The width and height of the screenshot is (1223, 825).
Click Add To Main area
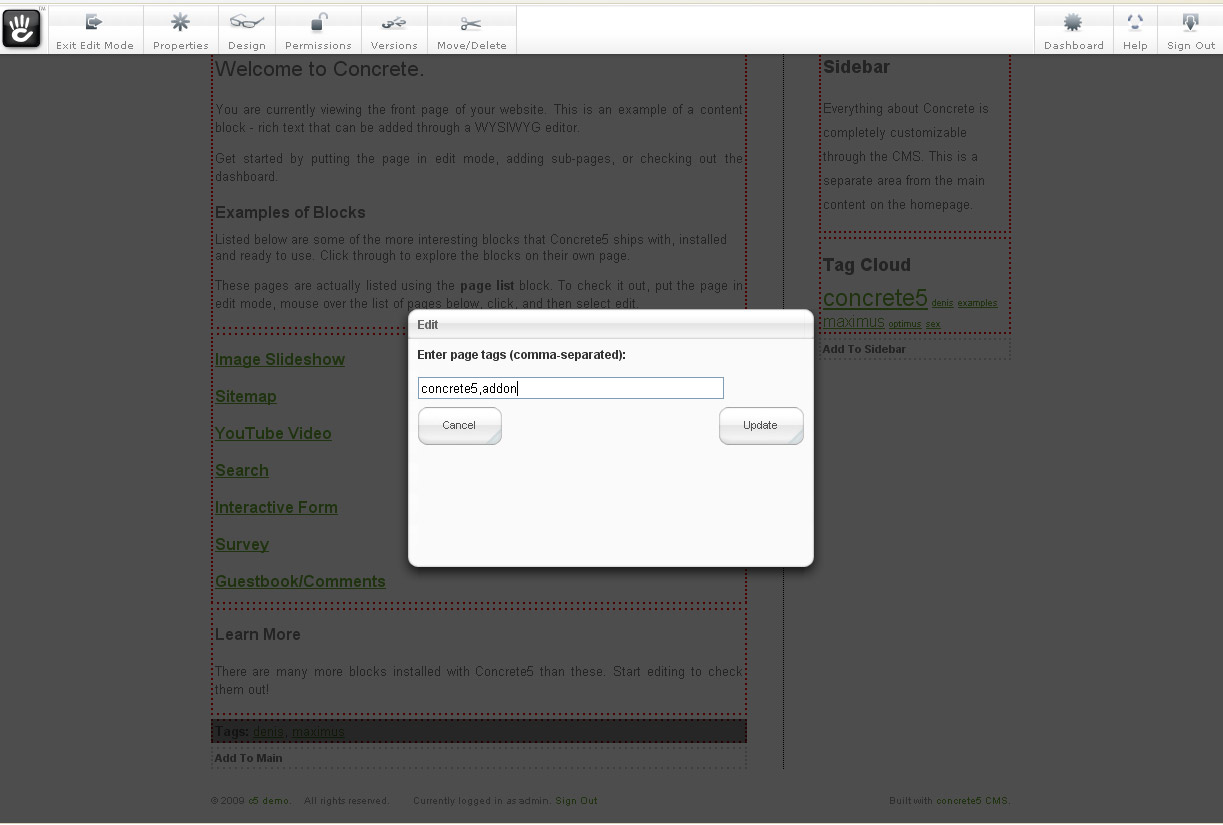[479, 758]
